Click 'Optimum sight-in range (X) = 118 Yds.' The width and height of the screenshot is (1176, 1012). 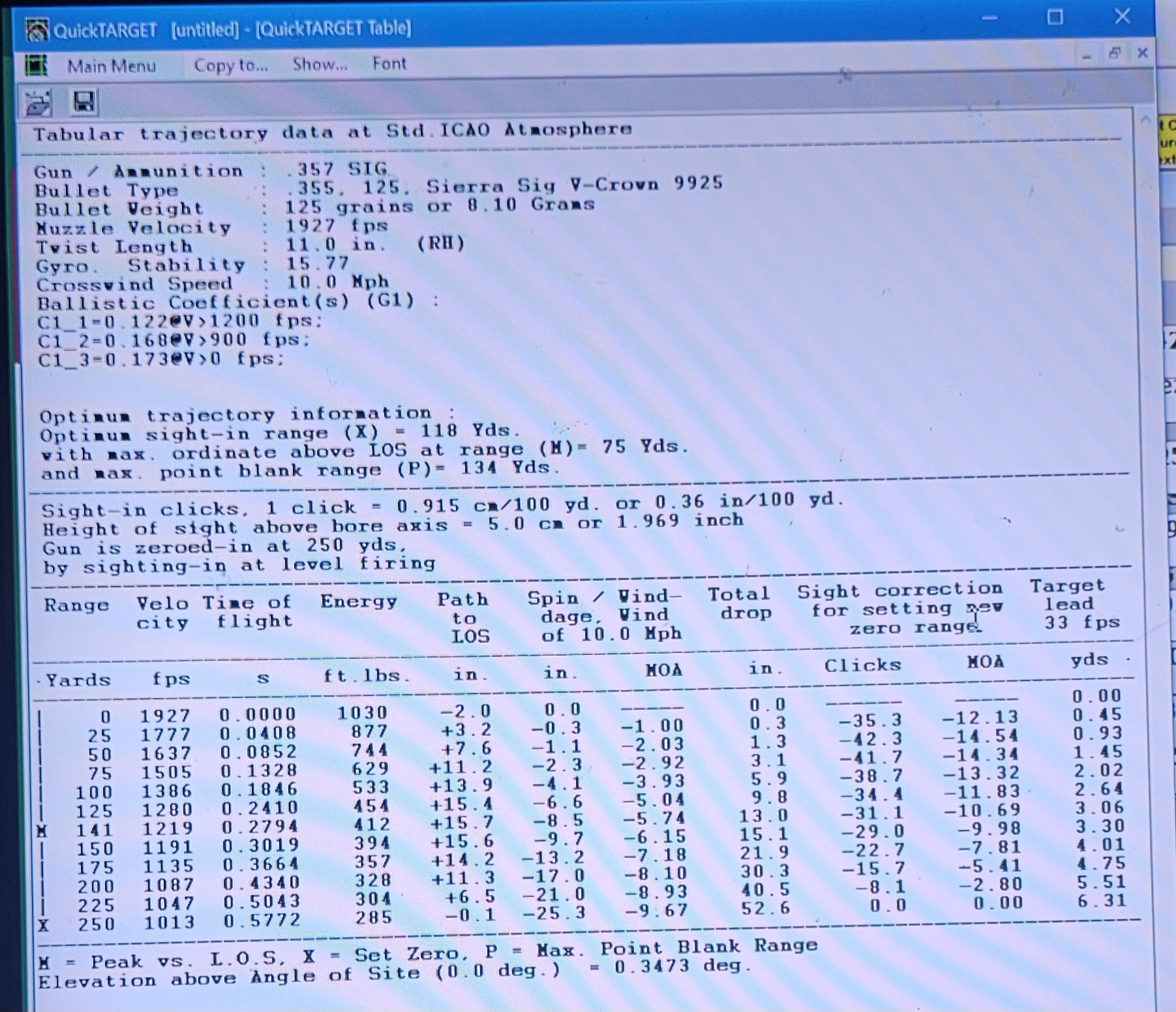[x=280, y=433]
